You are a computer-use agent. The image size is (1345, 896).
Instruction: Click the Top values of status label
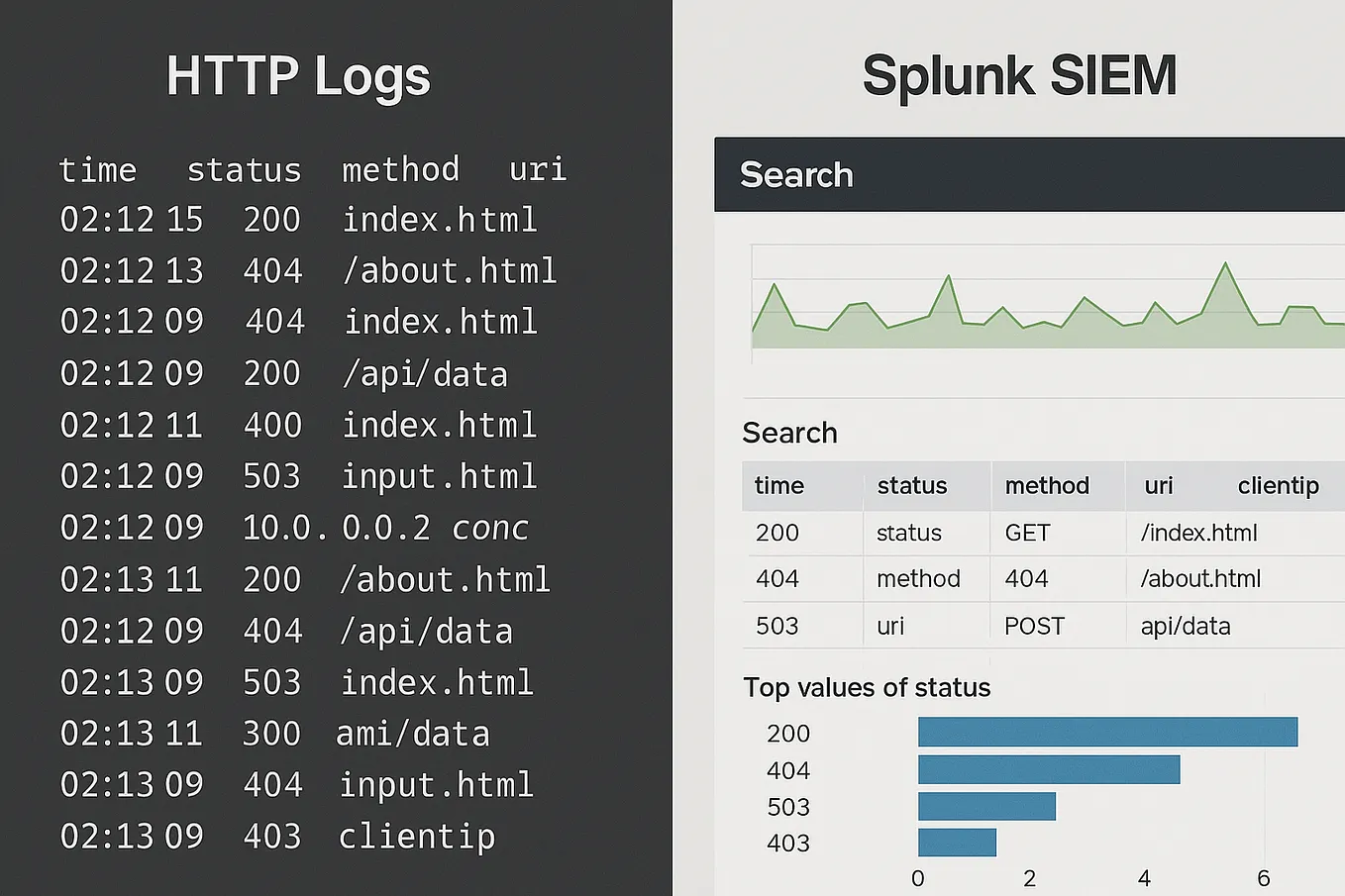tap(867, 687)
